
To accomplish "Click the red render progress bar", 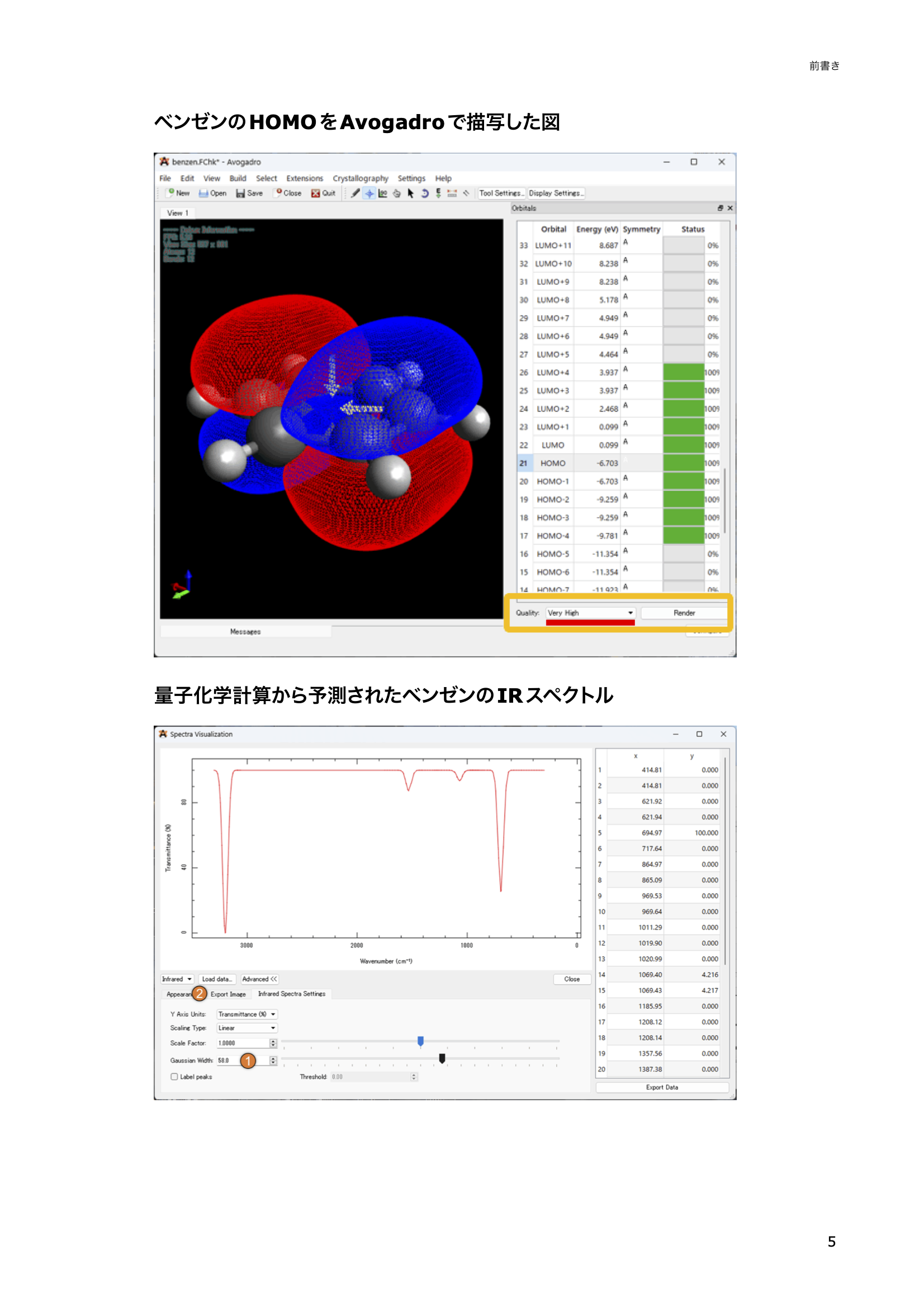I will point(590,623).
